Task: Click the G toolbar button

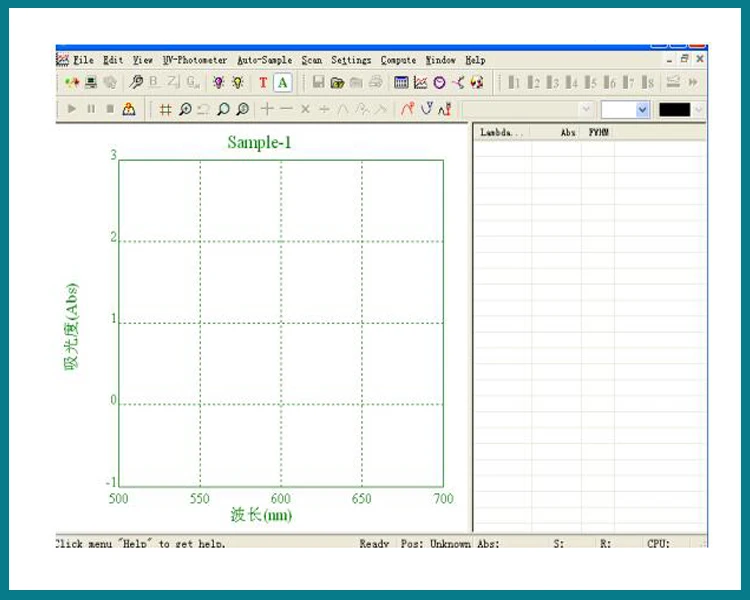Action: [x=193, y=82]
